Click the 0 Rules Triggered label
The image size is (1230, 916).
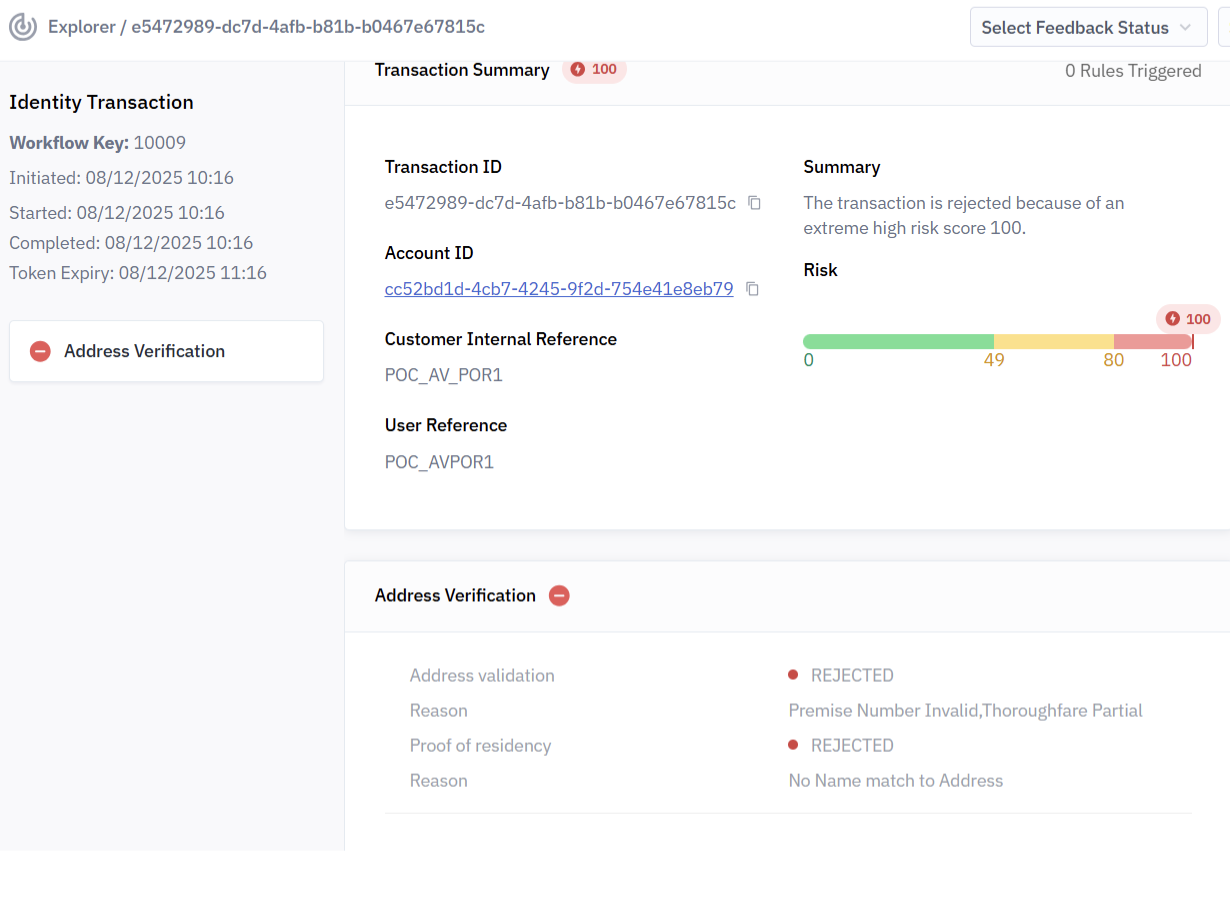coord(1133,71)
